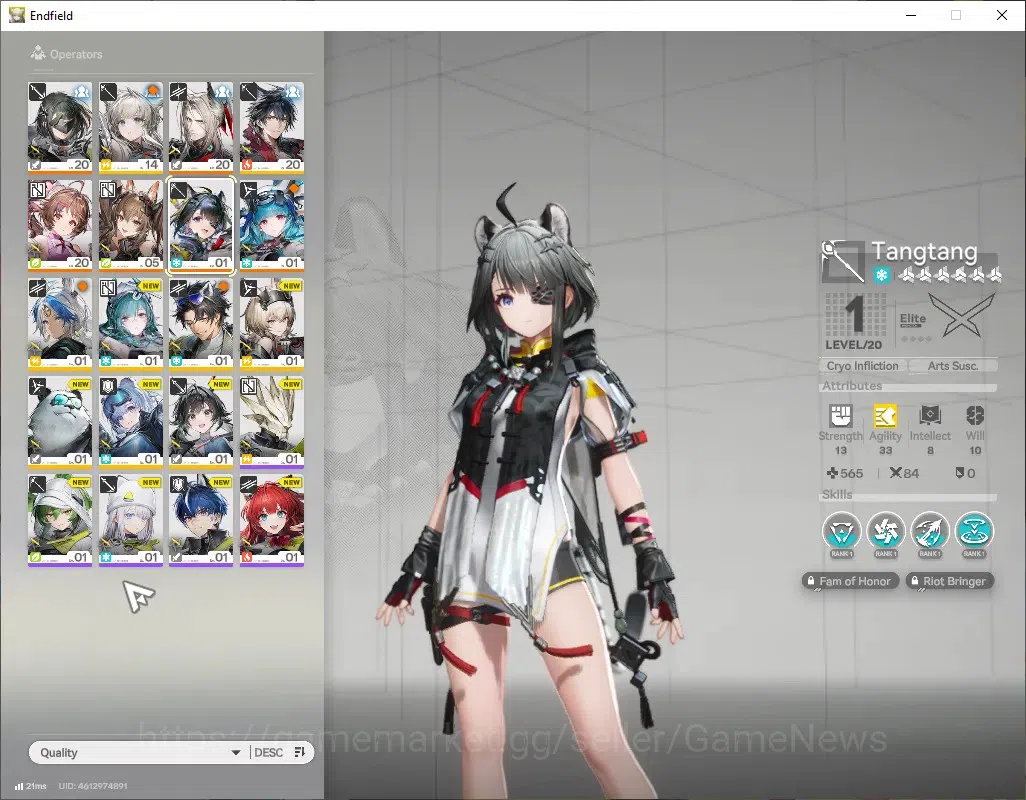Select the blue-white-haired rabbit-ear operator card
1026x800 pixels.
point(60,324)
